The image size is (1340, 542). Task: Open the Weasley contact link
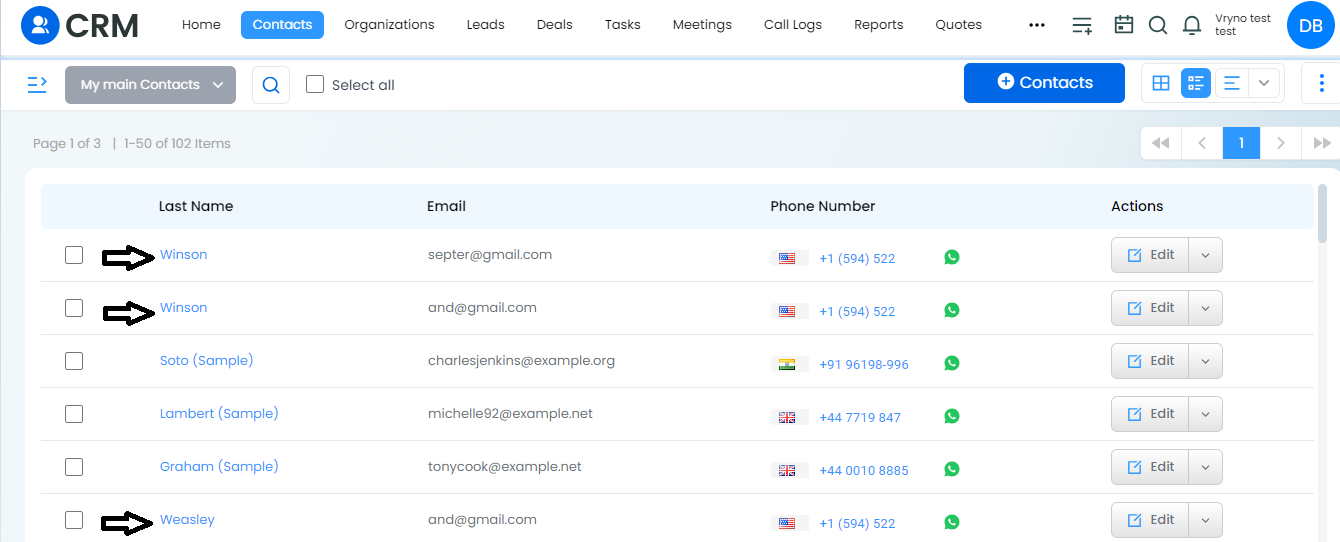click(x=187, y=519)
